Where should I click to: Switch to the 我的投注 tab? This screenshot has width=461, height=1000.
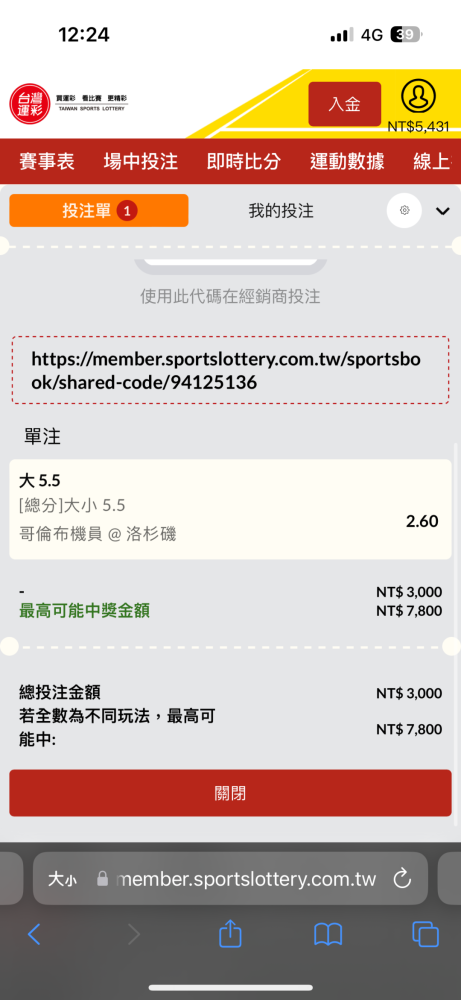281,211
